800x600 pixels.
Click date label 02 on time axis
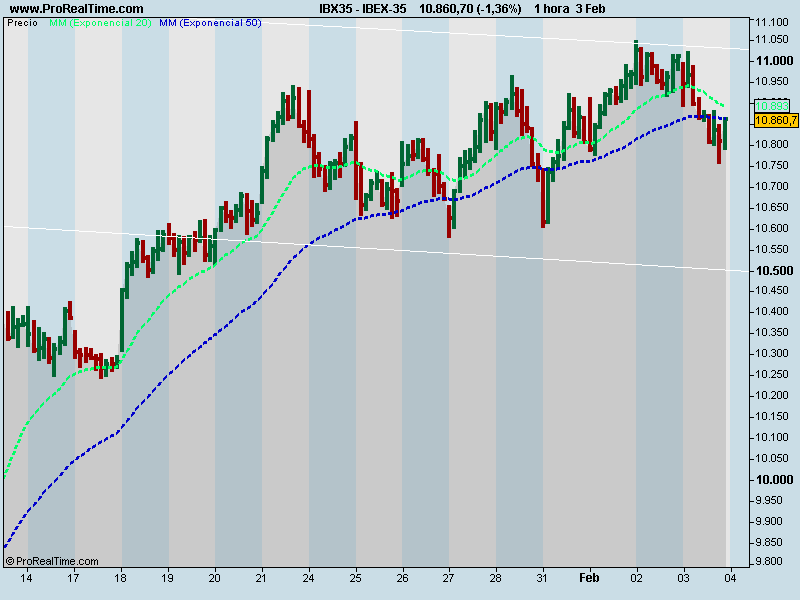[x=636, y=578]
